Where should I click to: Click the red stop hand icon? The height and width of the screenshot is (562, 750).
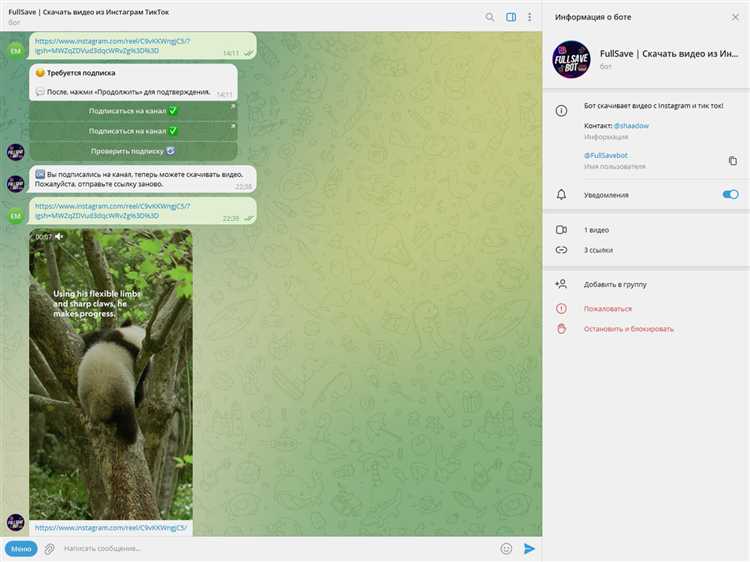[561, 329]
